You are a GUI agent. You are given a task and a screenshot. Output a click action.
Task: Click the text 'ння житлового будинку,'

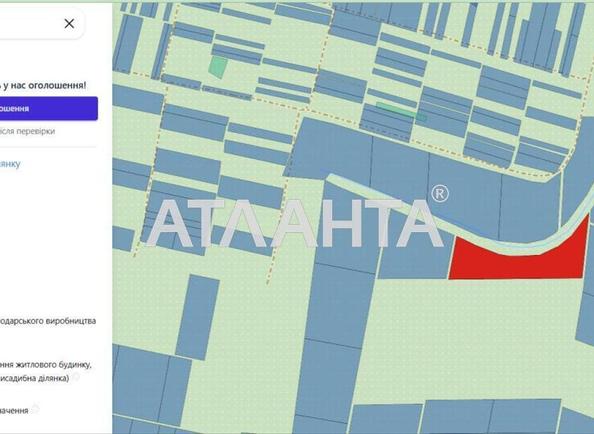(x=45, y=365)
